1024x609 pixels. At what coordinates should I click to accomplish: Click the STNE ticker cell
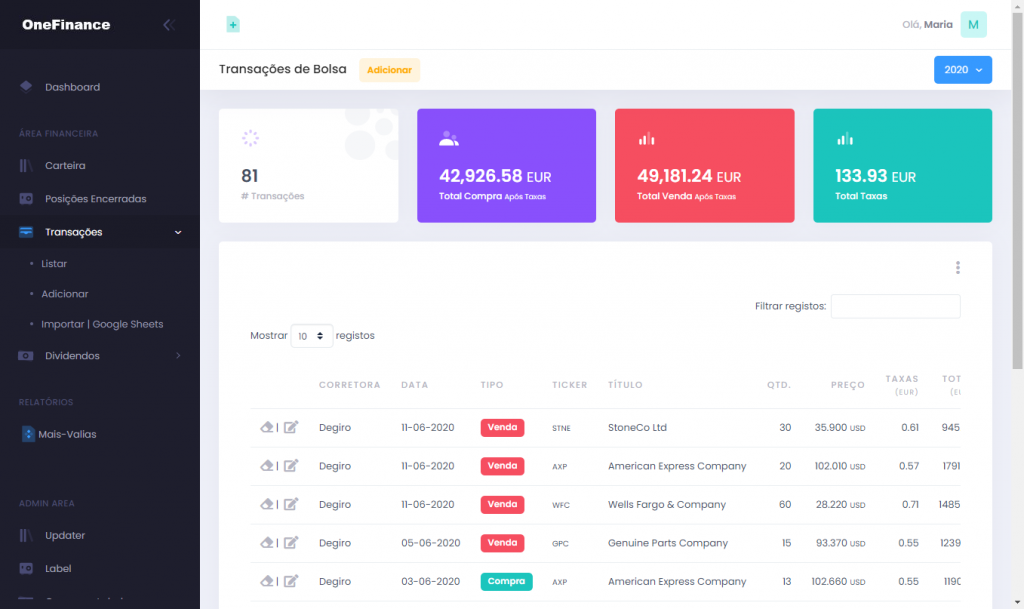click(x=561, y=428)
